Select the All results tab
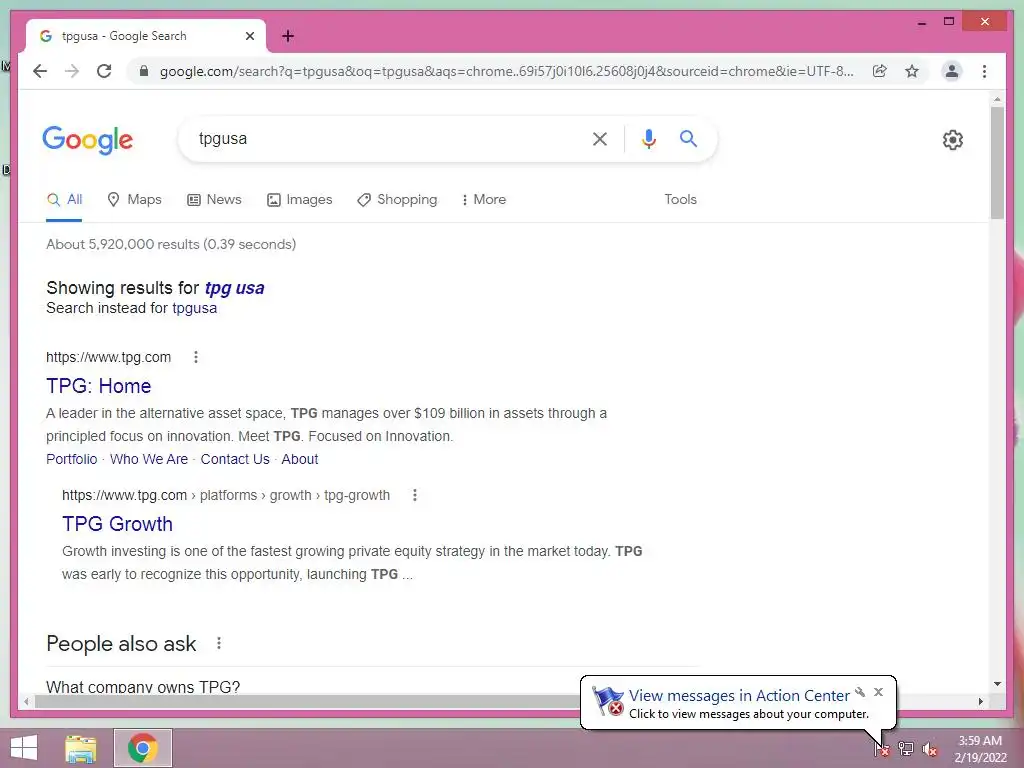1024x768 pixels. tap(64, 200)
